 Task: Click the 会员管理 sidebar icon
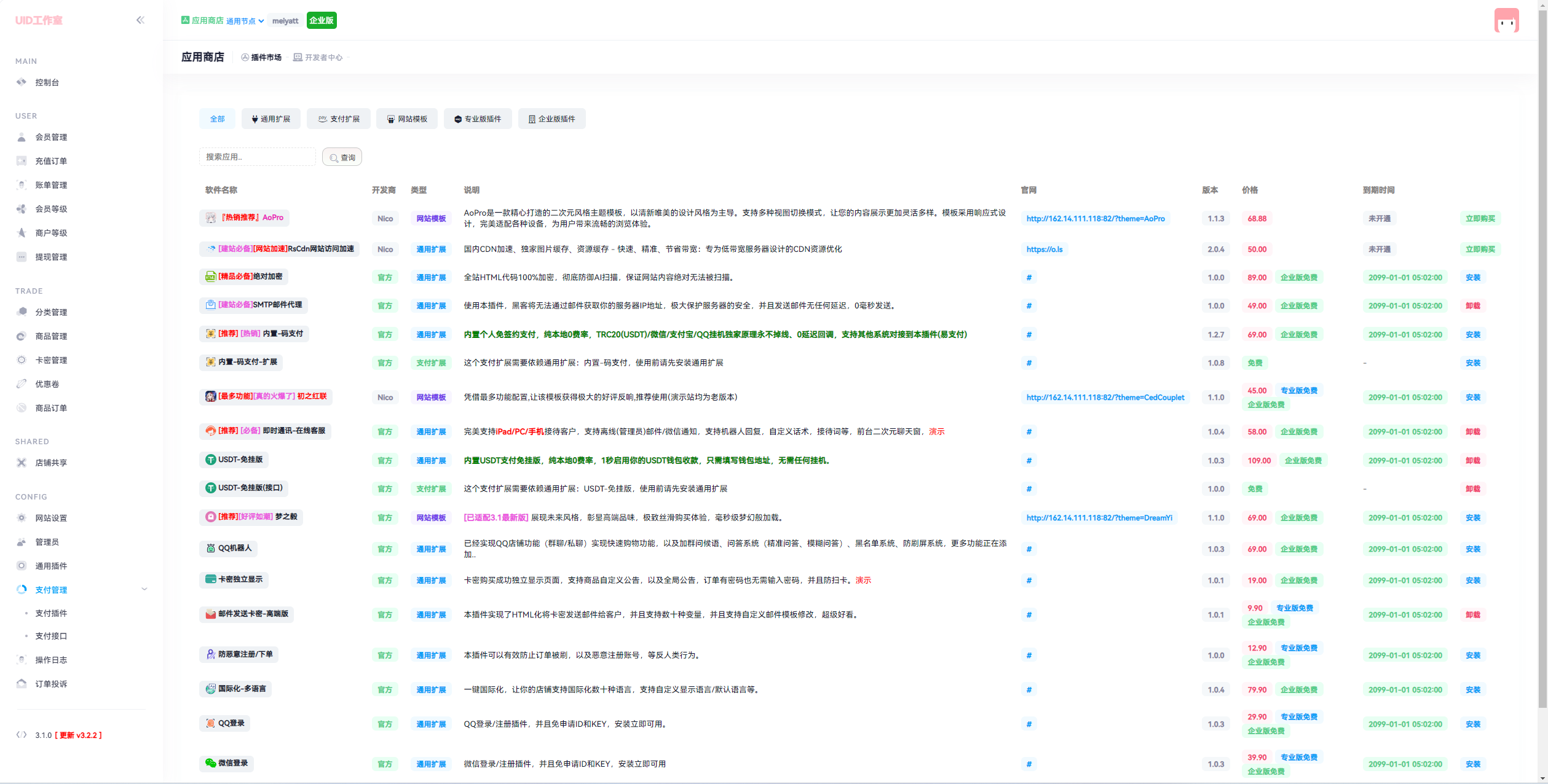pos(22,137)
